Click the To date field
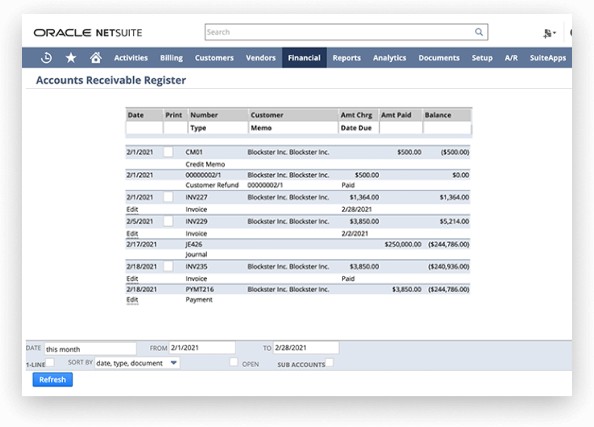Image resolution: width=594 pixels, height=427 pixels. 306,348
